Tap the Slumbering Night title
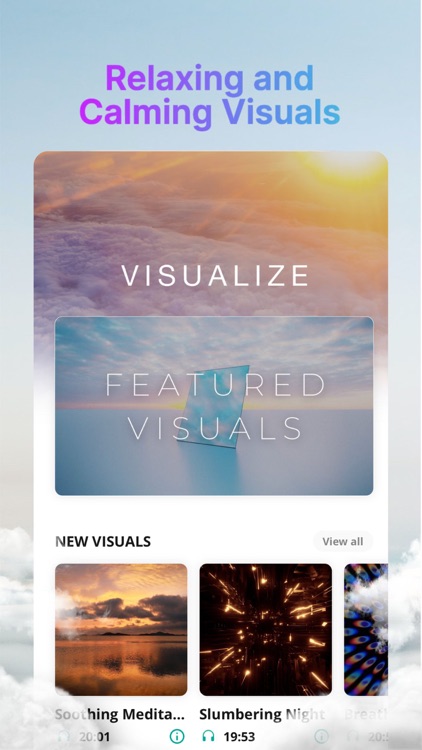Viewport: 422px width, 750px height. point(262,714)
